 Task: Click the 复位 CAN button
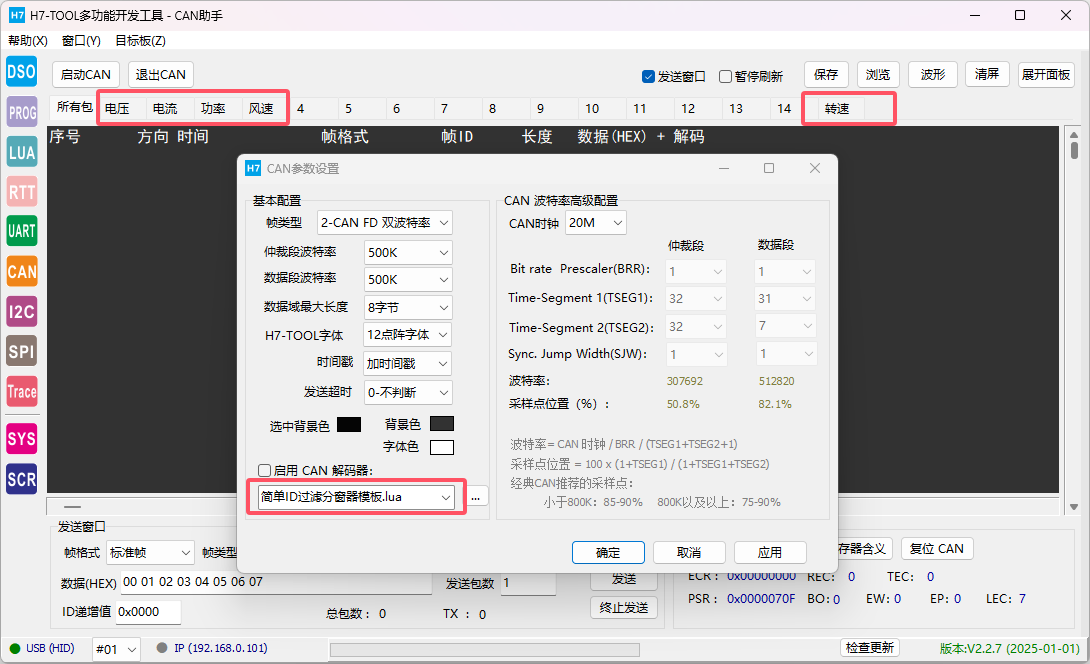coord(936,549)
